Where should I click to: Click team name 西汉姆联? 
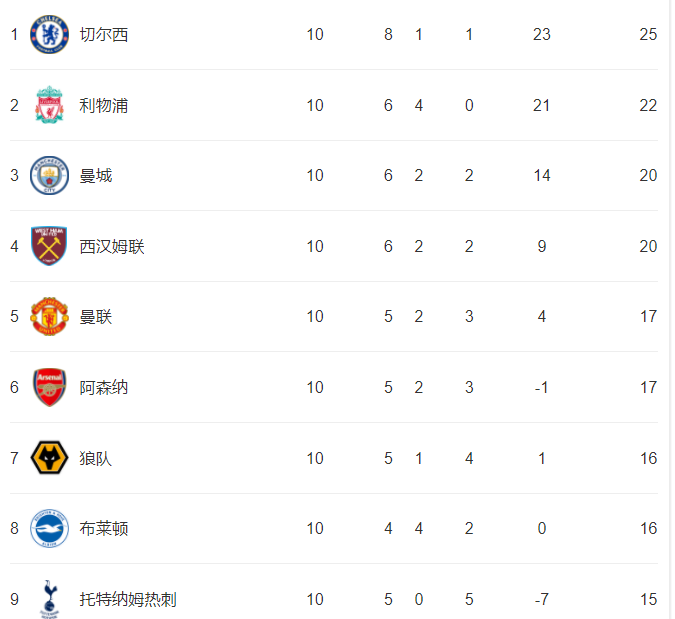click(112, 247)
